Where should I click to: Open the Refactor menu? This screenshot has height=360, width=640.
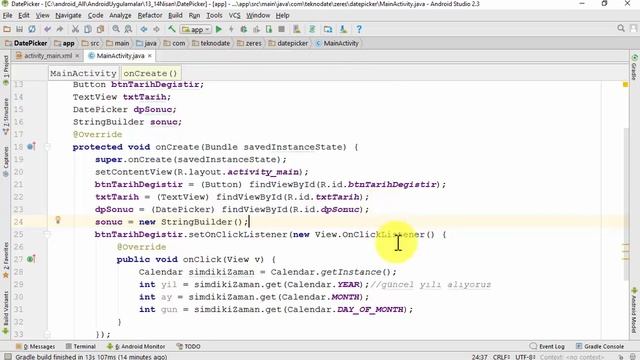point(150,15)
